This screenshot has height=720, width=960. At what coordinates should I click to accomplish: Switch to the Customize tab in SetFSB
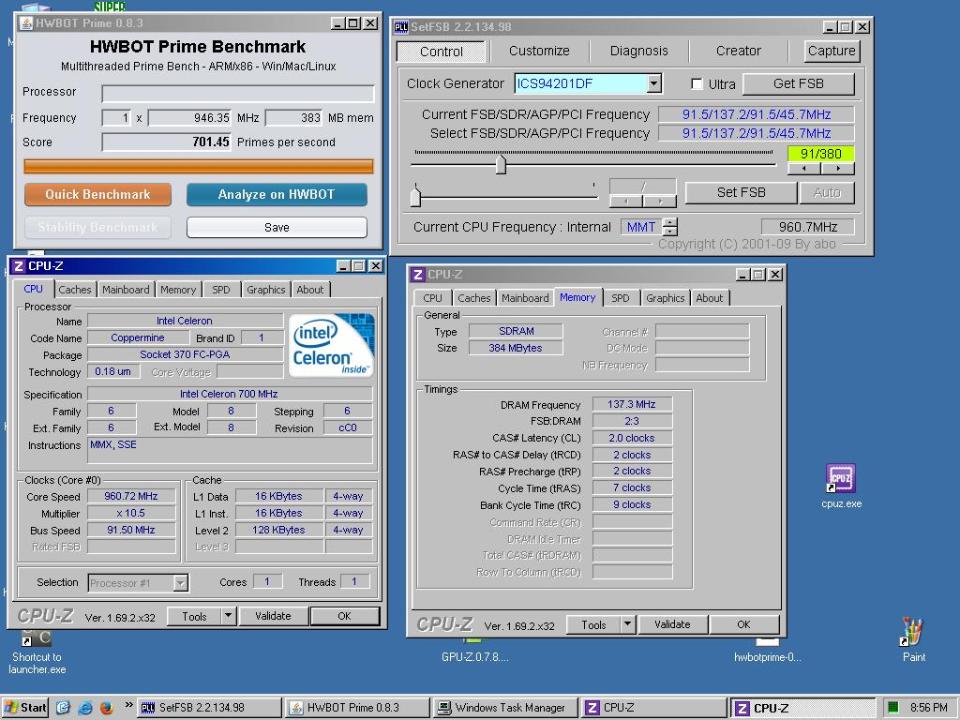coord(539,51)
